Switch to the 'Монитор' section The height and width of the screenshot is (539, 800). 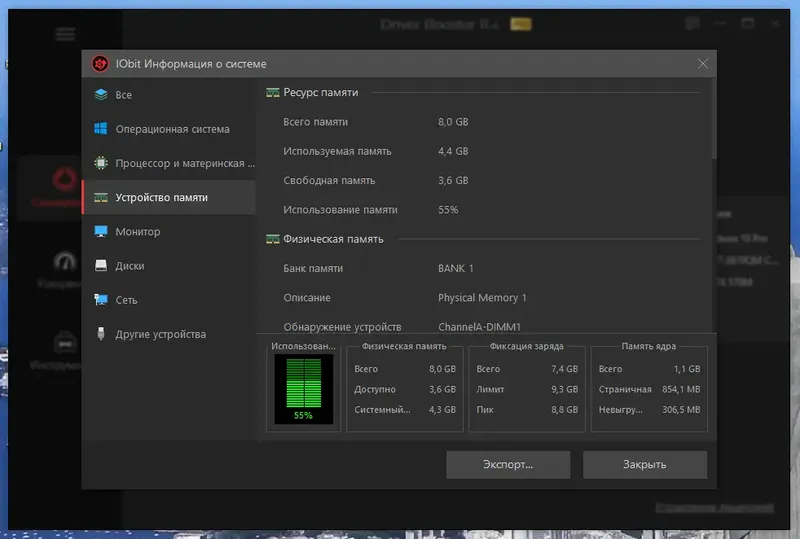pos(169,231)
